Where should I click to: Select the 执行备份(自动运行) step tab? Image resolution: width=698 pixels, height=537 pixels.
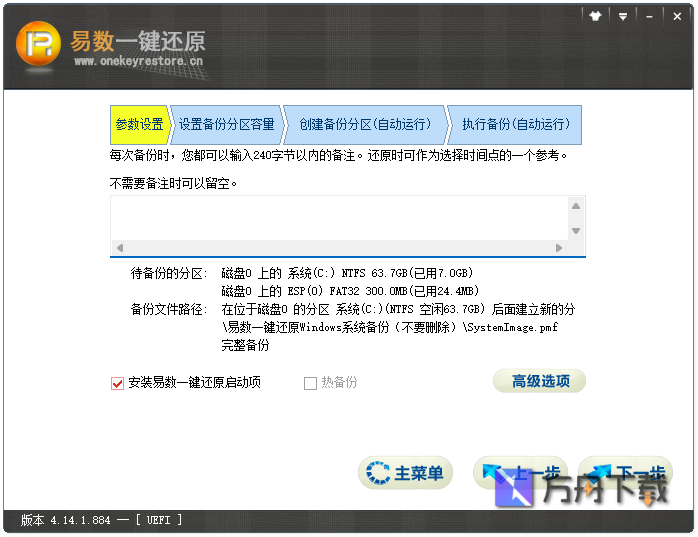pyautogui.click(x=515, y=125)
